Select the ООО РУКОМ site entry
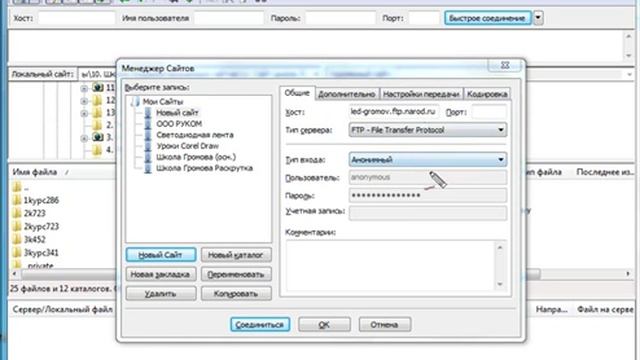This screenshot has width=640, height=360. coord(179,124)
